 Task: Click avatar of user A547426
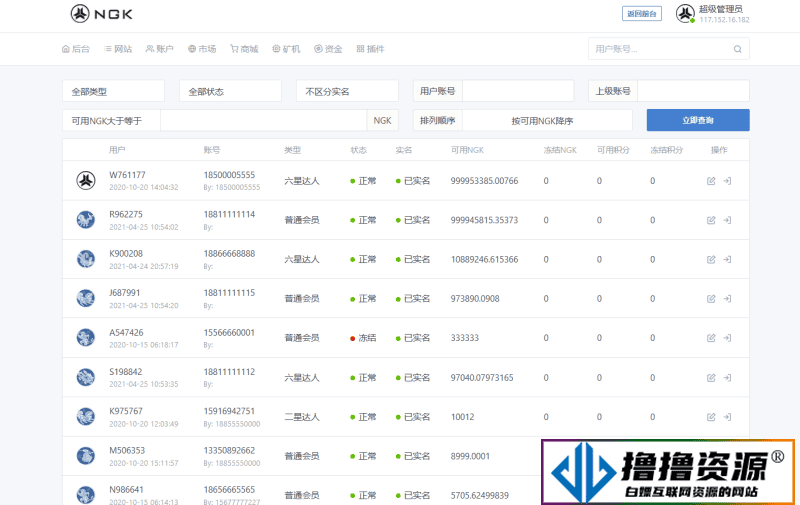coord(86,338)
